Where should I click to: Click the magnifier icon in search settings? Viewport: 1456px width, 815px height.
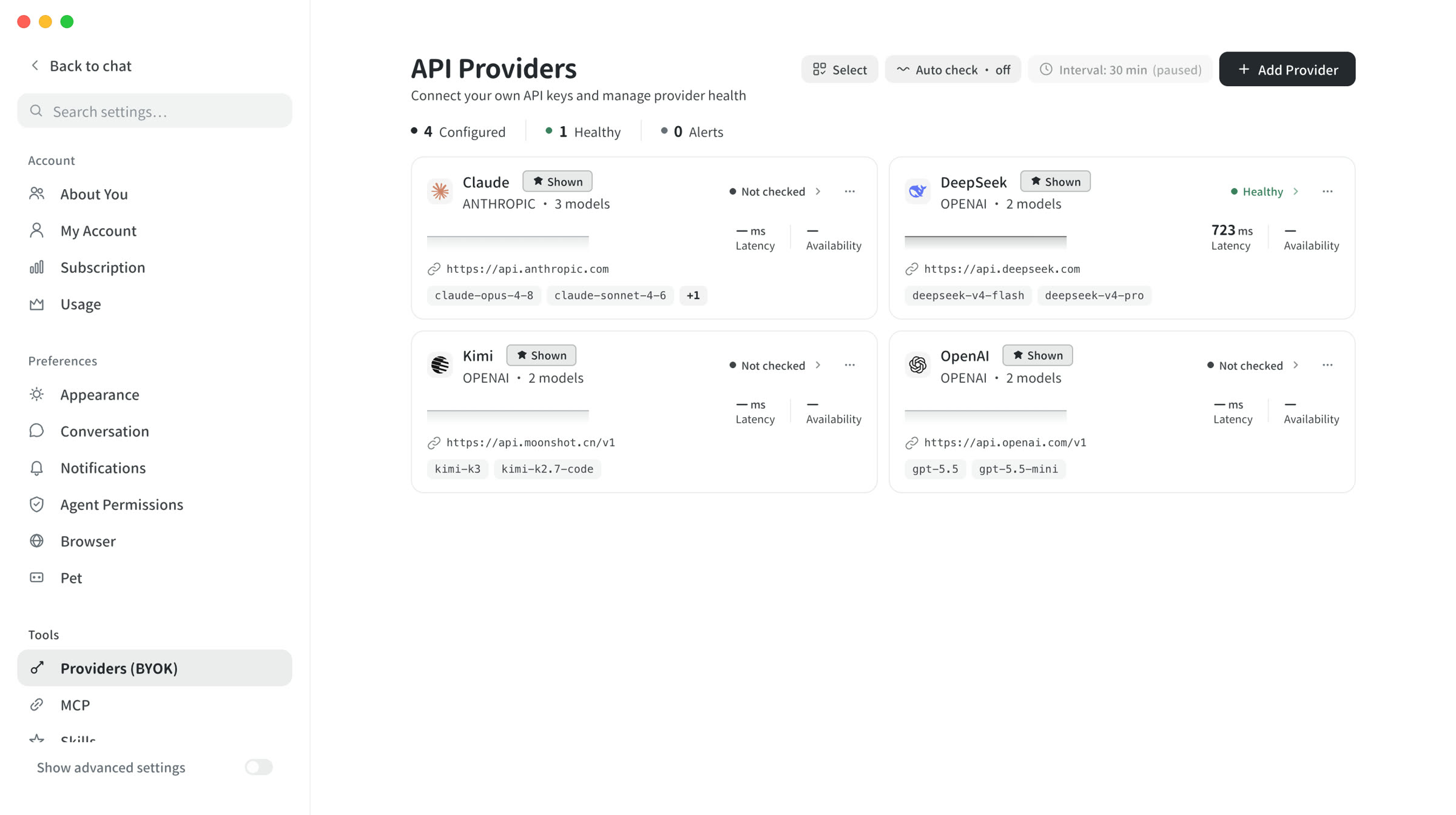pos(36,111)
